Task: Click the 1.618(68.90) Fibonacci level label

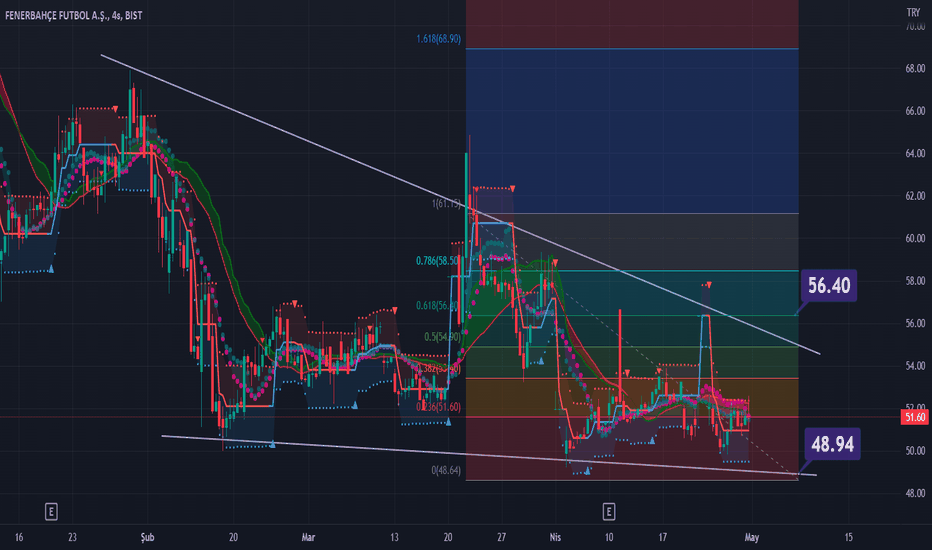Action: coord(438,39)
